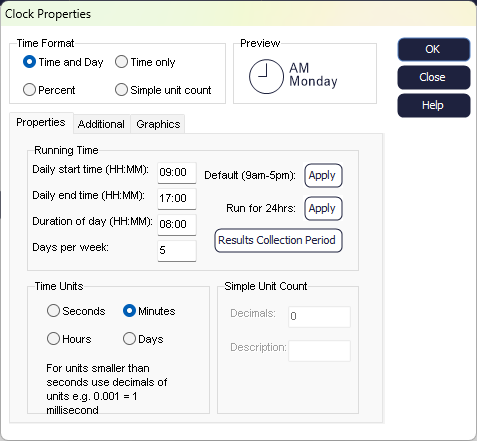Screen dimensions: 477x441
Task: Select the Time and Day radio button
Action: pos(29,62)
